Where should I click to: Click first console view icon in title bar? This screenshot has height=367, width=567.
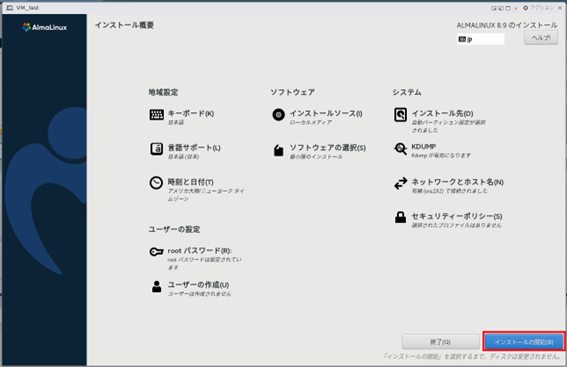click(x=494, y=8)
